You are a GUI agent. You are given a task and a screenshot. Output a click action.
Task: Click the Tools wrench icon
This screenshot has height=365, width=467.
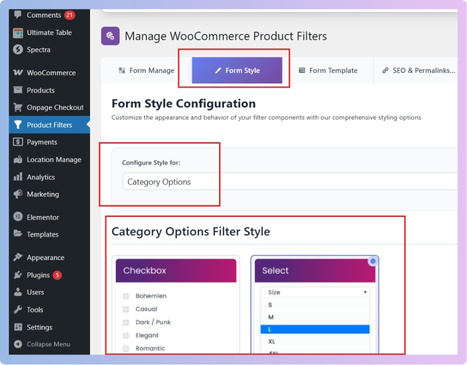(x=18, y=309)
